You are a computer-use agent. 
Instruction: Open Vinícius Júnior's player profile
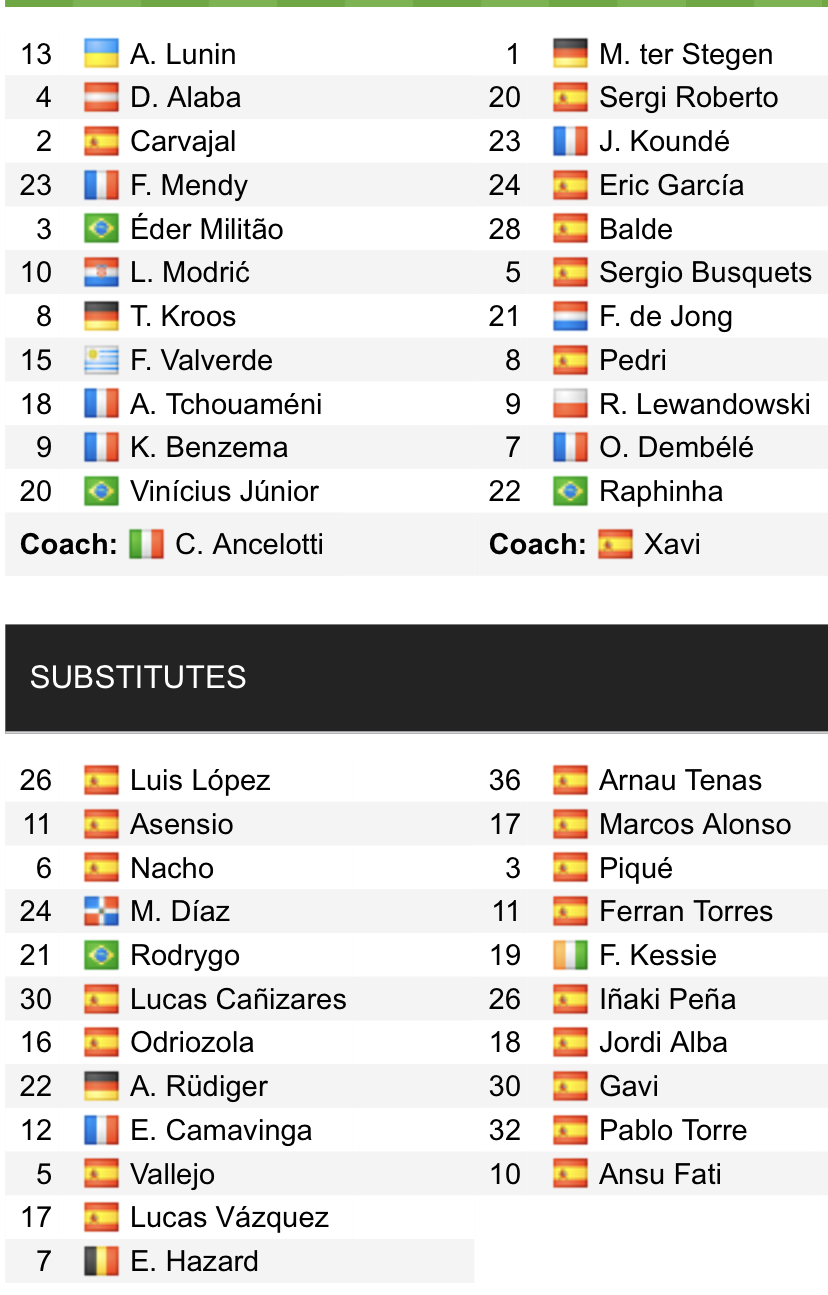pyautogui.click(x=224, y=492)
